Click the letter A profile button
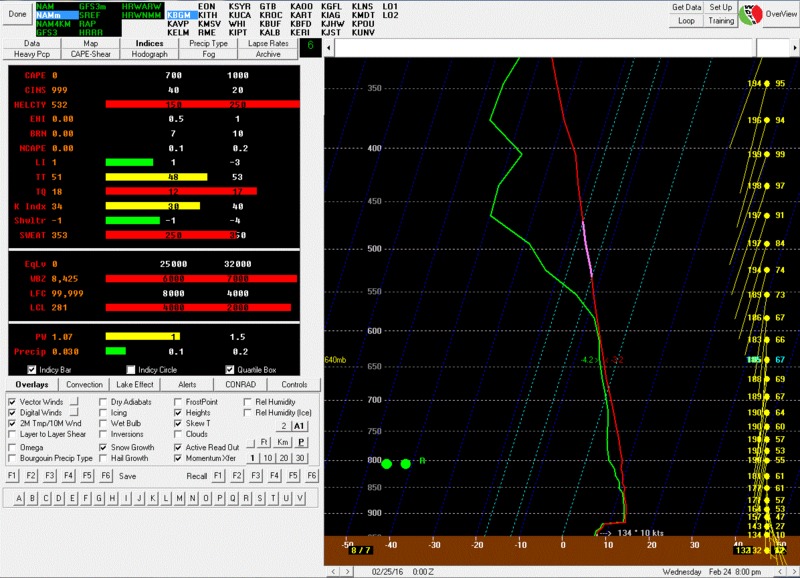Viewport: 800px width, 578px height. pos(19,498)
